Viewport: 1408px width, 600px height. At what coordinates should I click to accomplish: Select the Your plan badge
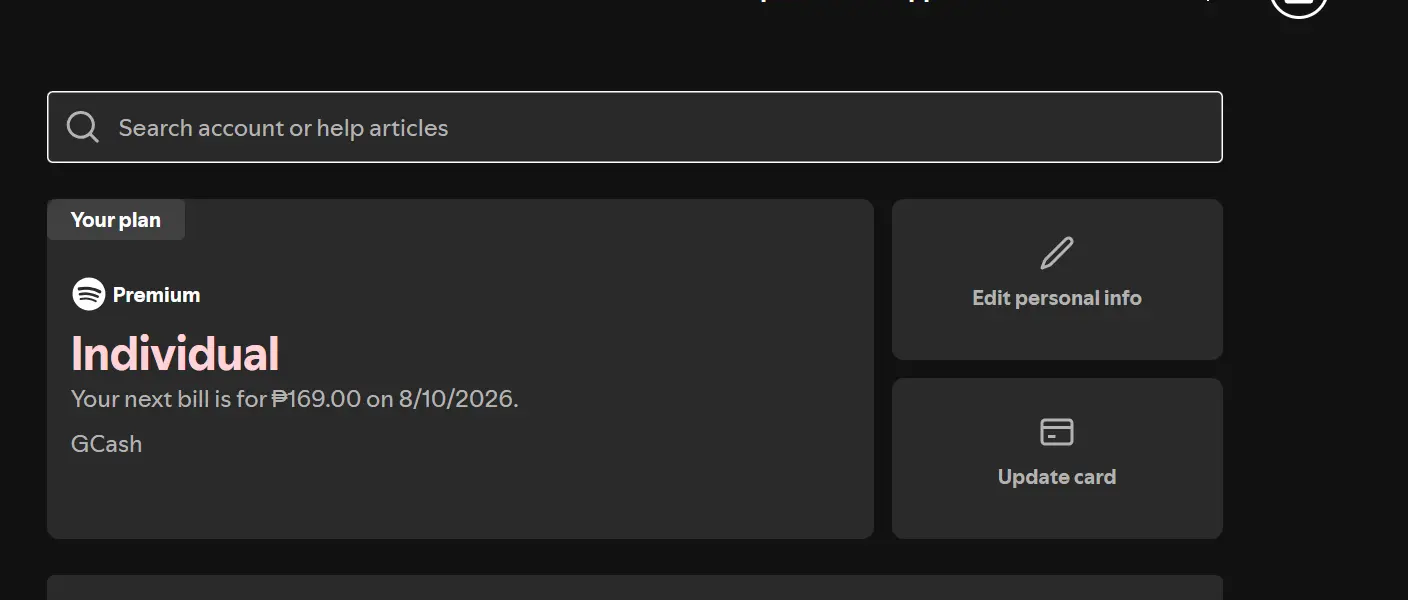(116, 220)
